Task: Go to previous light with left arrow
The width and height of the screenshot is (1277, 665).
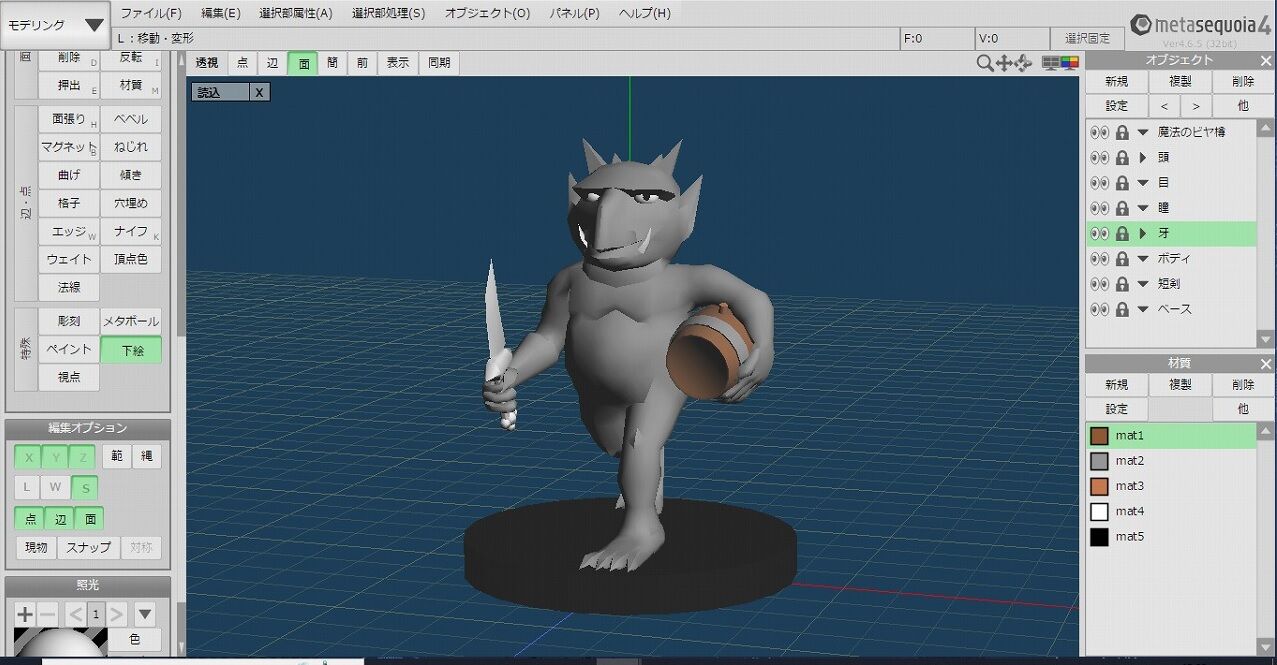Action: (75, 614)
